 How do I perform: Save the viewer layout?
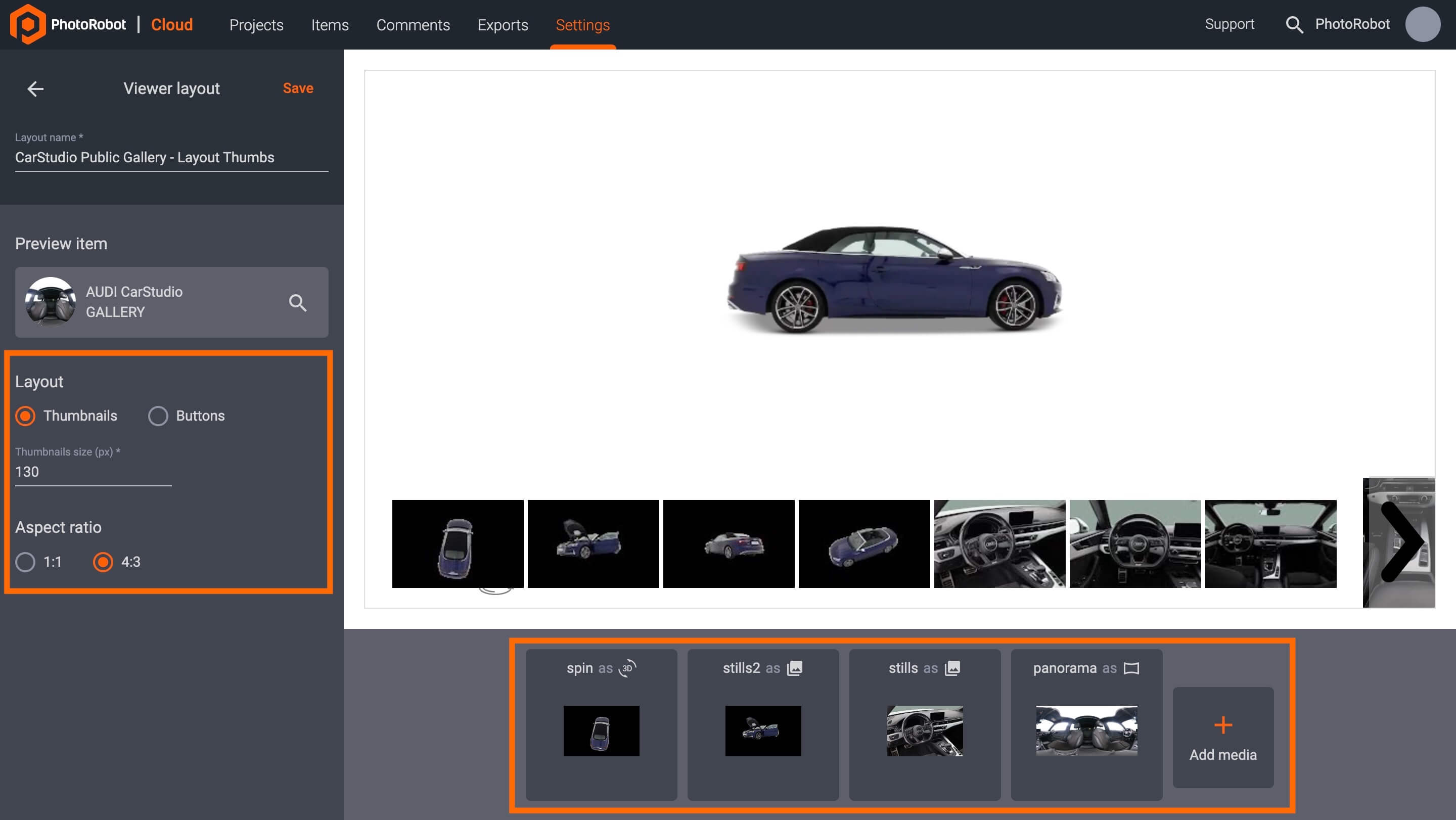tap(297, 88)
